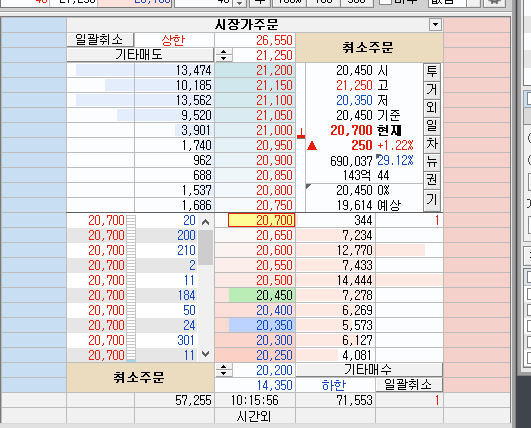Screen dimensions: 531x428
Task: Select ask price 21,000
Action: click(x=255, y=130)
